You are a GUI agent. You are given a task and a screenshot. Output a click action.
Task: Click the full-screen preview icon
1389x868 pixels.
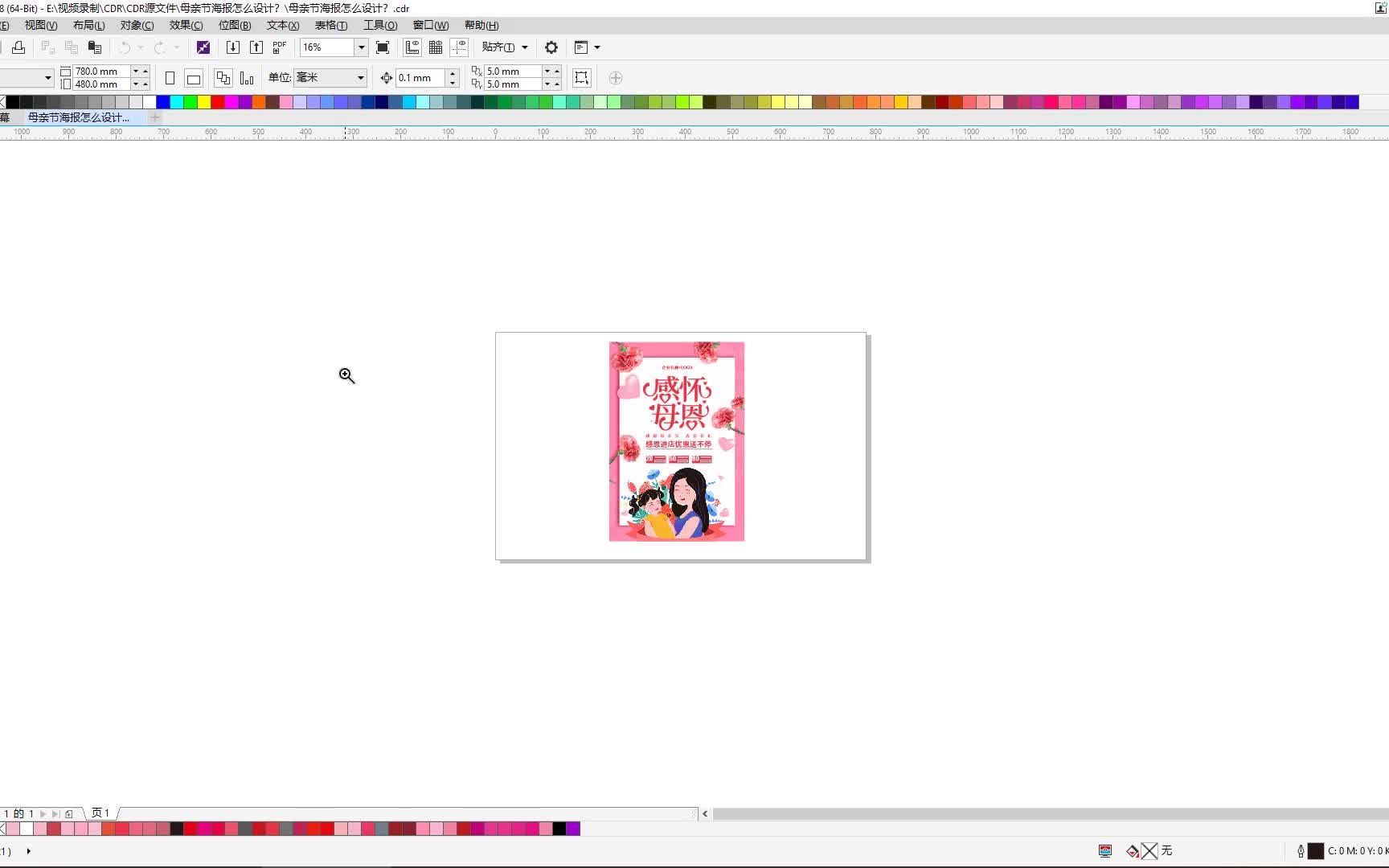pyautogui.click(x=383, y=47)
